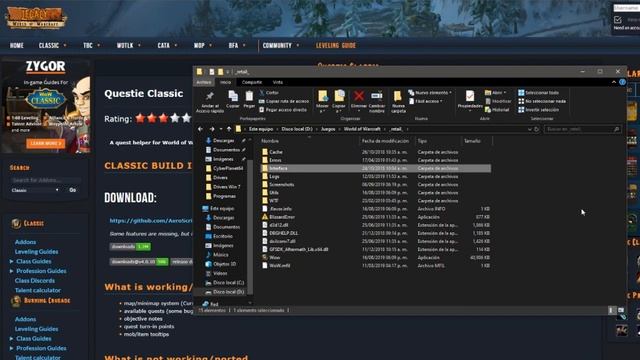640x360 pixels.
Task: Open the github.com download link
Action: (x=151, y=220)
